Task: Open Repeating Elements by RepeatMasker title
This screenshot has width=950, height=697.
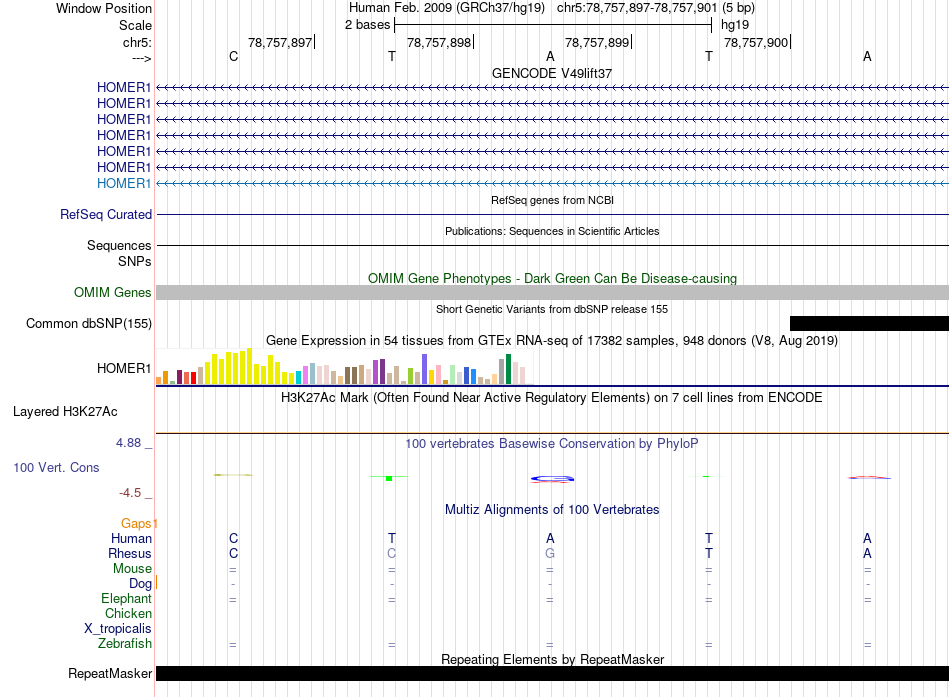Action: tap(552, 659)
